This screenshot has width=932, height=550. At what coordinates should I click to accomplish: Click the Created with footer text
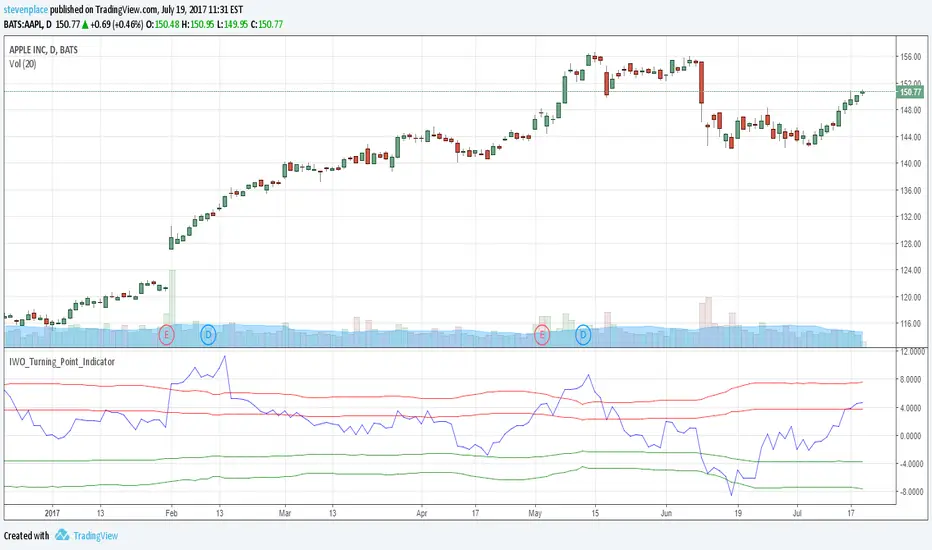tap(27, 536)
